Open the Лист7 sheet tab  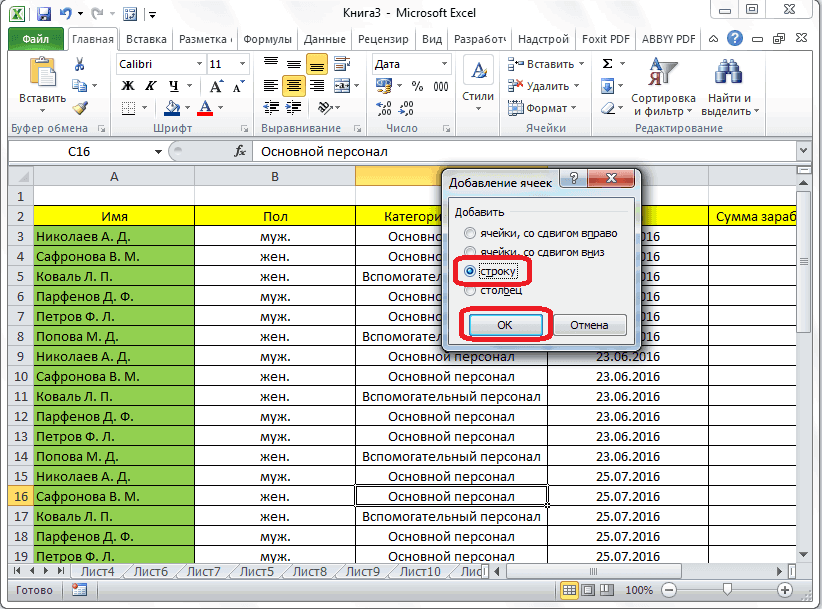coord(203,572)
